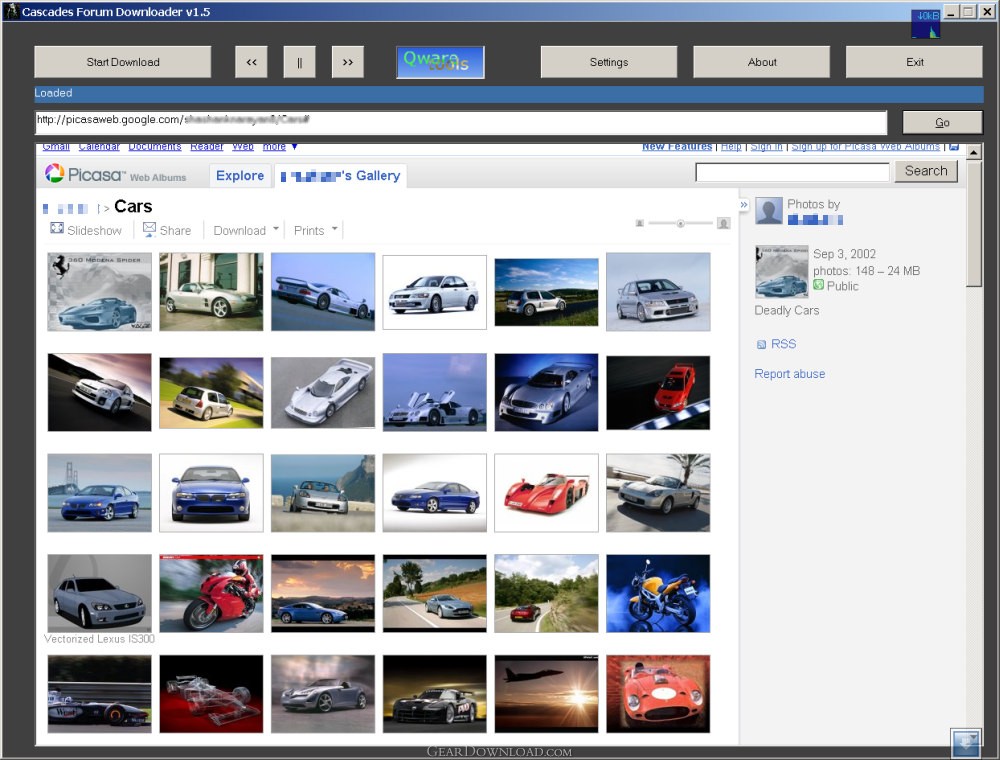This screenshot has height=760, width=1000.
Task: Open the Settings menu button
Action: pyautogui.click(x=608, y=62)
